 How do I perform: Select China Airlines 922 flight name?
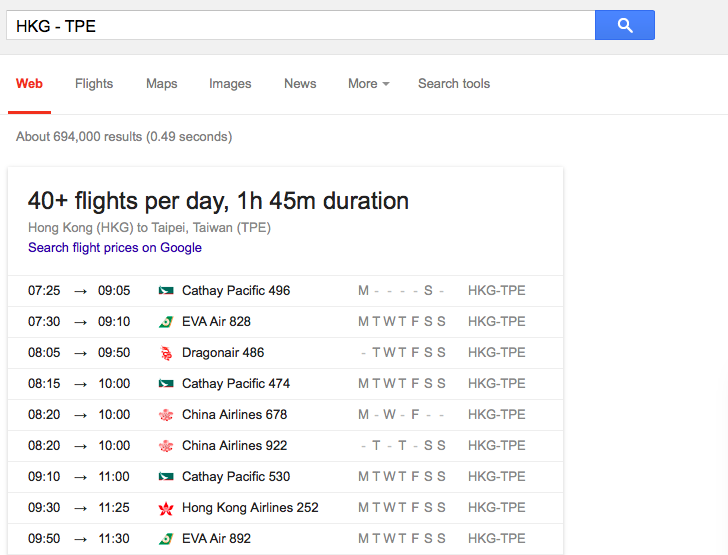234,446
